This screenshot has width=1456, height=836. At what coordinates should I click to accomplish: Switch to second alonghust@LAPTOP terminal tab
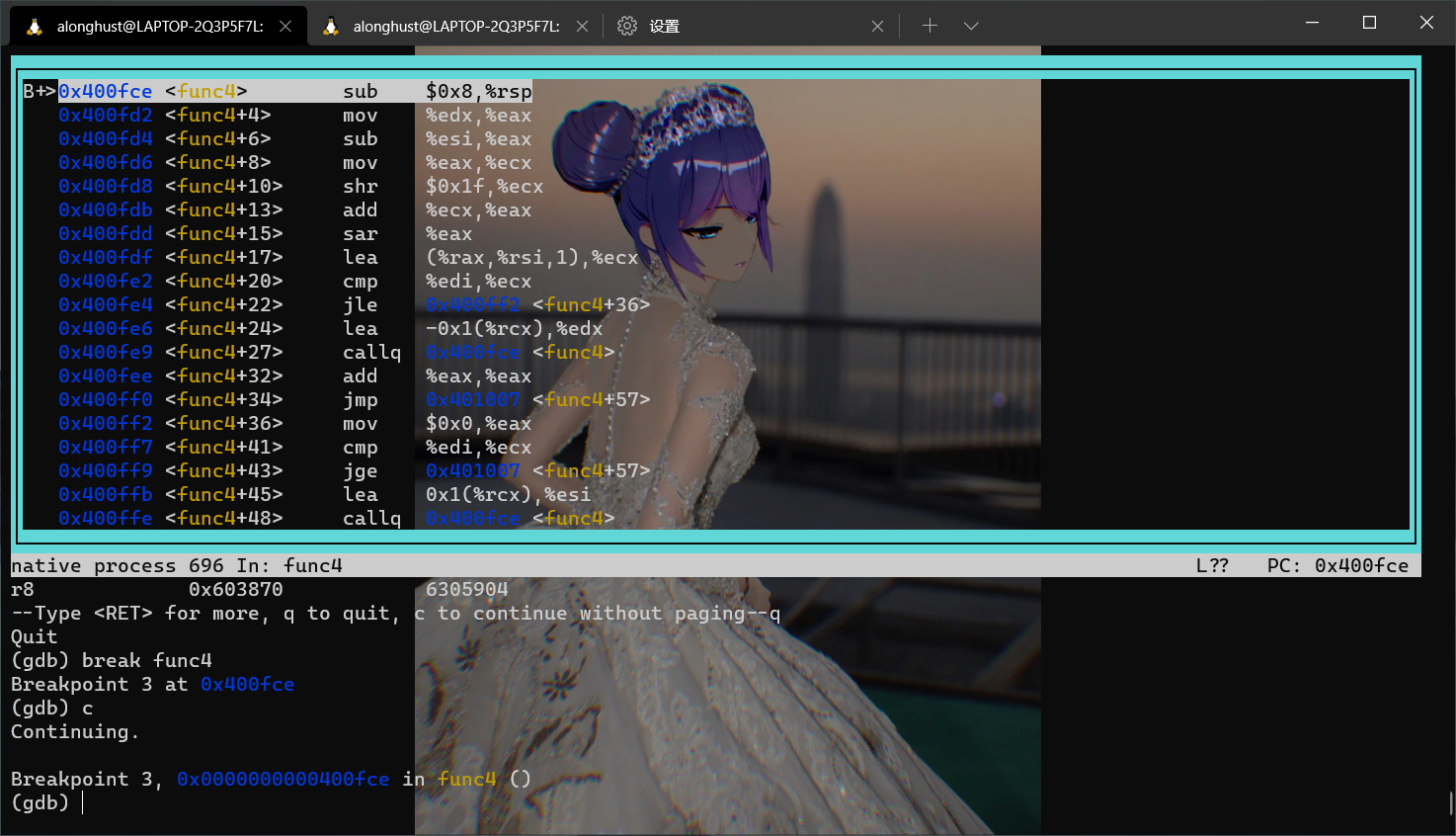[x=454, y=27]
